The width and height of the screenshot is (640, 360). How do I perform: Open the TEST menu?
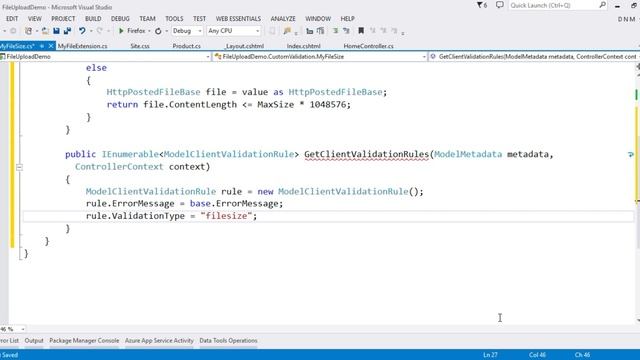(x=199, y=19)
